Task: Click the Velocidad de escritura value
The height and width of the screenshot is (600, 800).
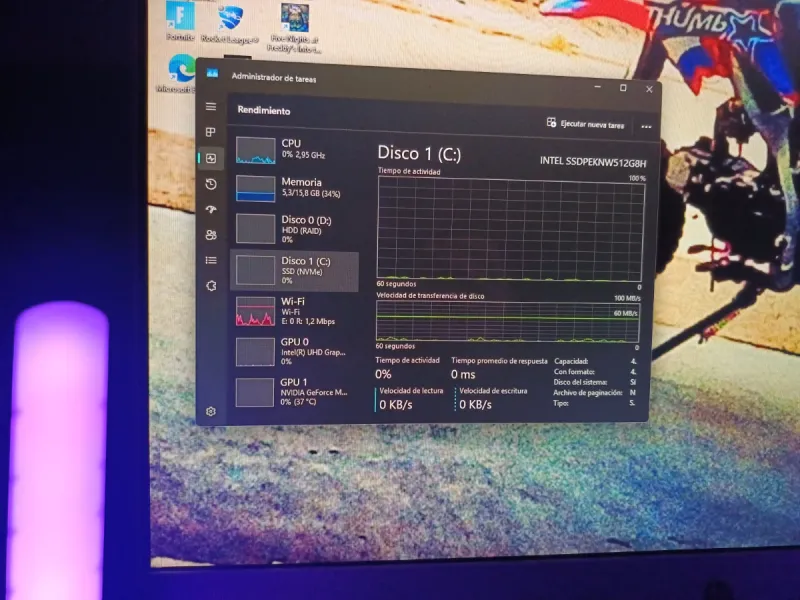Action: (476, 405)
